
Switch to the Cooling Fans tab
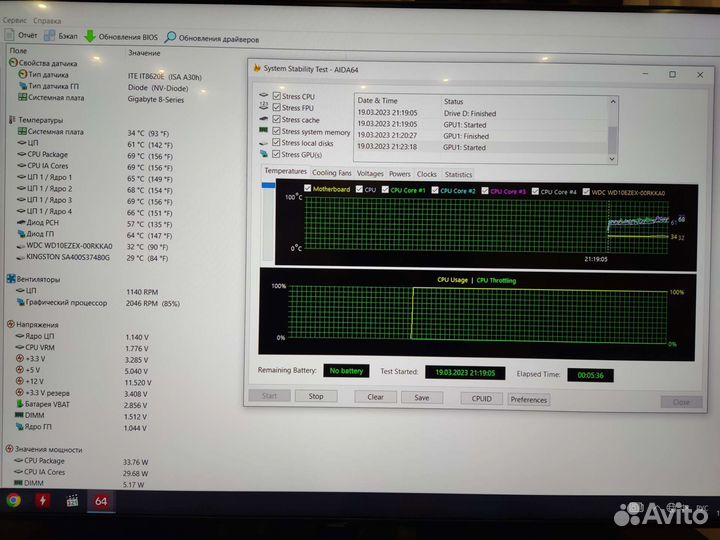tap(332, 174)
